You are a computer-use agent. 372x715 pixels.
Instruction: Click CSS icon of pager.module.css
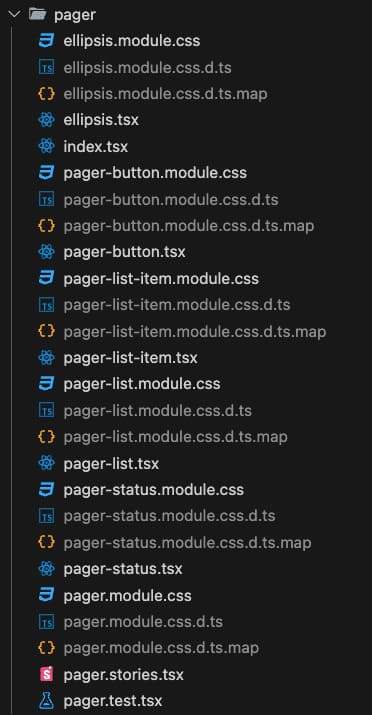point(46,596)
